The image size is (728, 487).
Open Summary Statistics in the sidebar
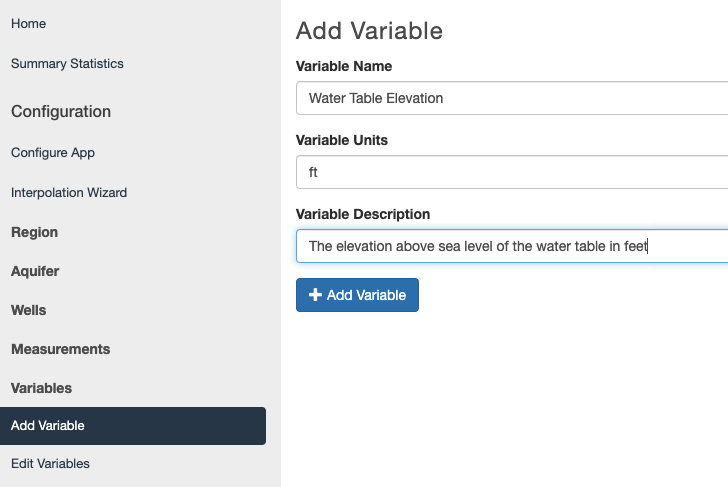(x=67, y=64)
